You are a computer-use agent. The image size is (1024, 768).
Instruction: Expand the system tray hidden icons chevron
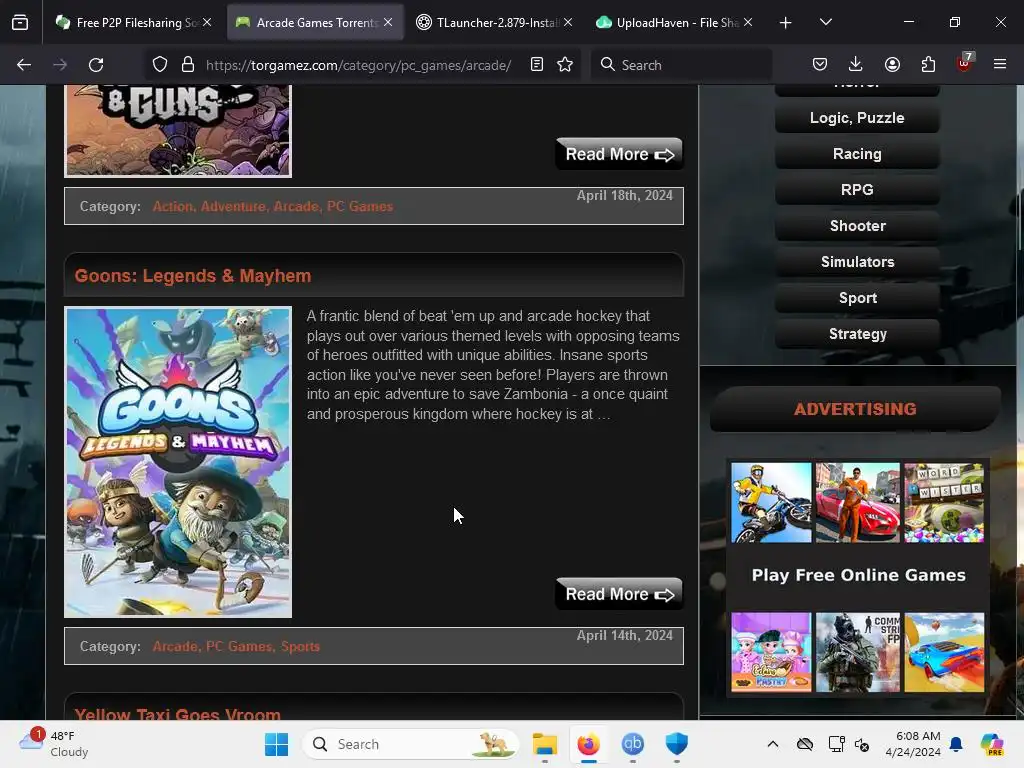coord(773,744)
